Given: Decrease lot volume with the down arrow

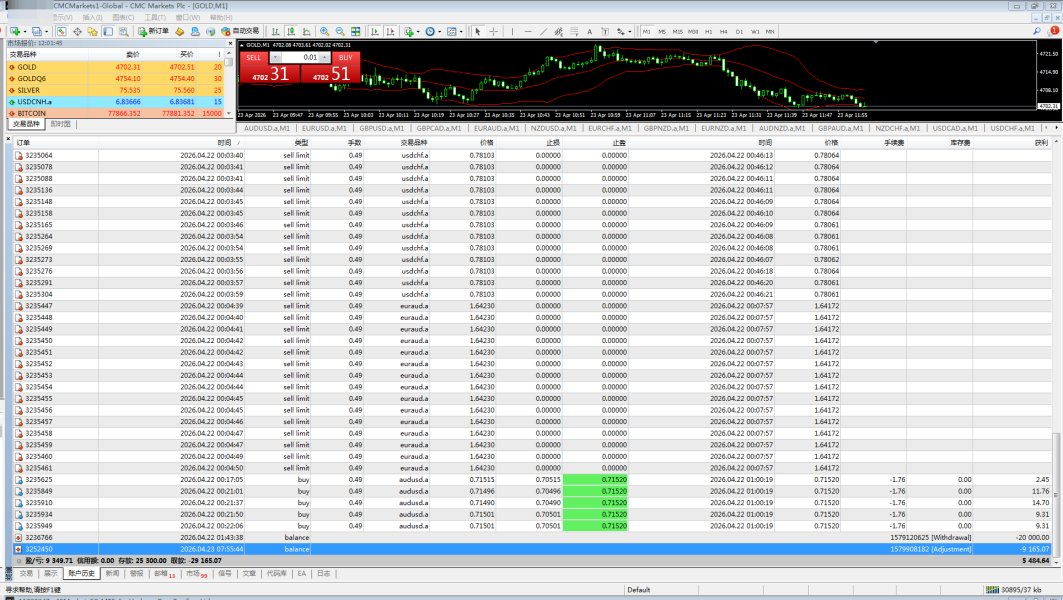Looking at the screenshot, I should [275, 58].
